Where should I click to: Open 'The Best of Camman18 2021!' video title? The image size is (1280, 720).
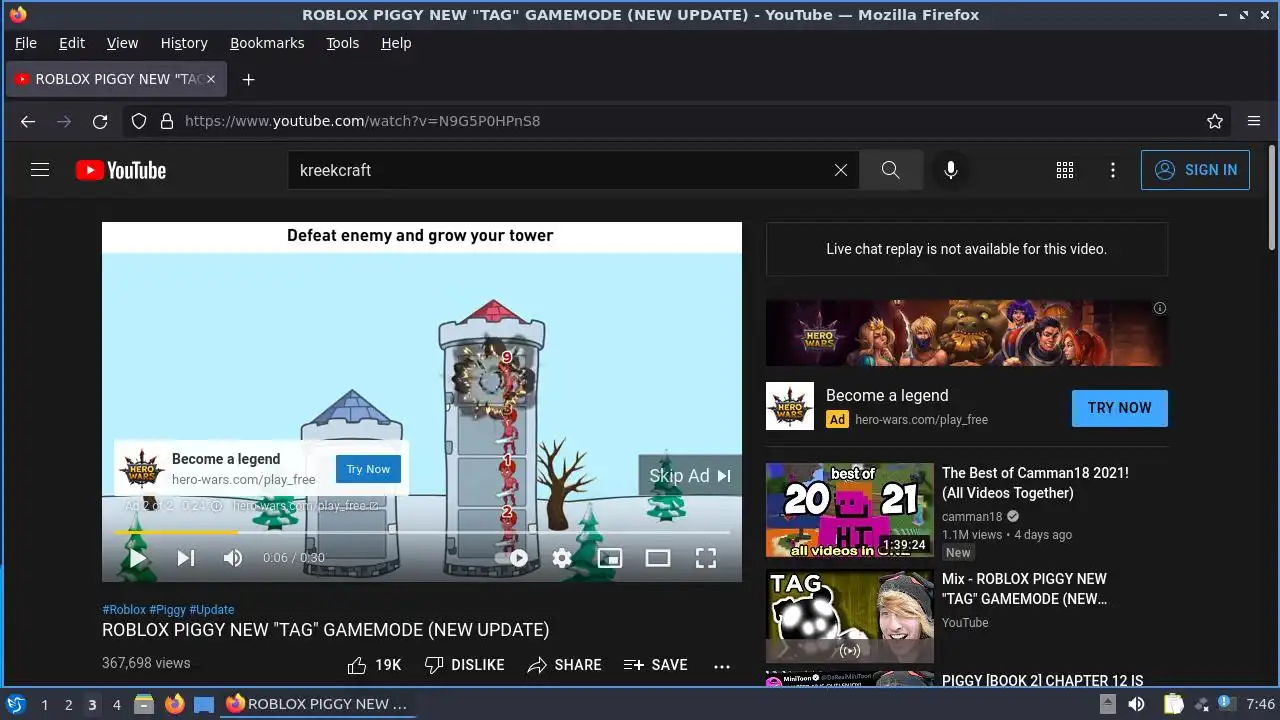(1035, 483)
